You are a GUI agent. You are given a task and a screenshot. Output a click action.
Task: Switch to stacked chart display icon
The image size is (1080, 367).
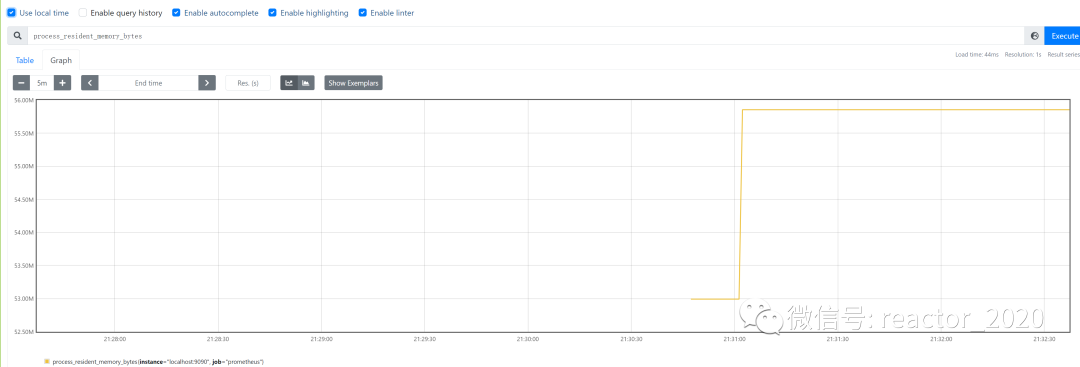[x=306, y=83]
